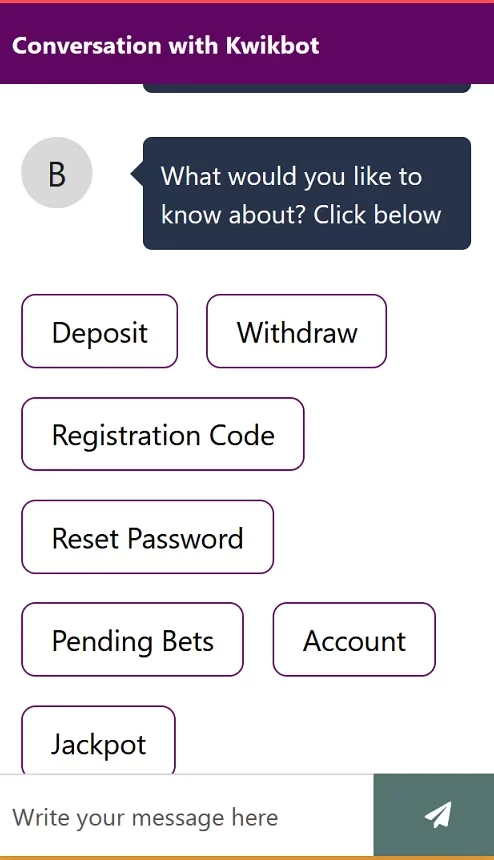
Task: Click the paper plane send icon
Action: click(438, 815)
